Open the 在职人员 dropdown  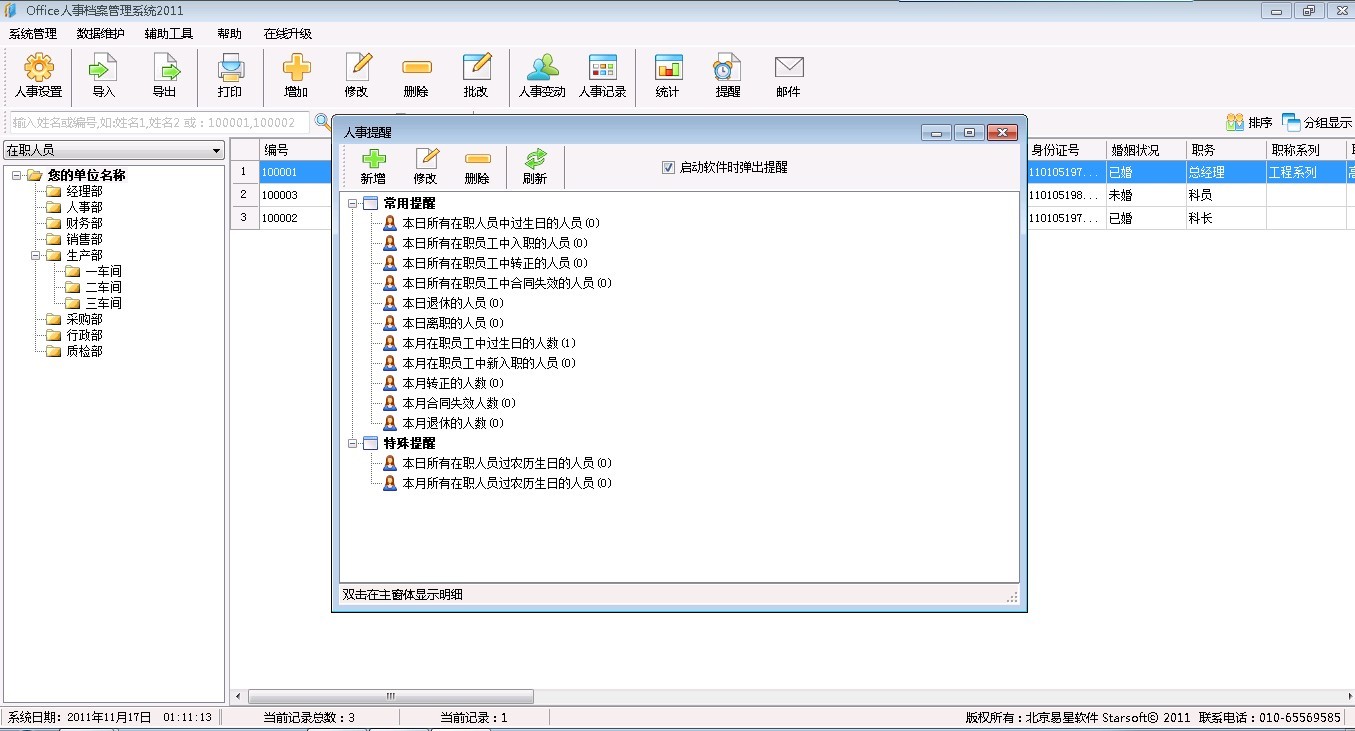point(114,151)
